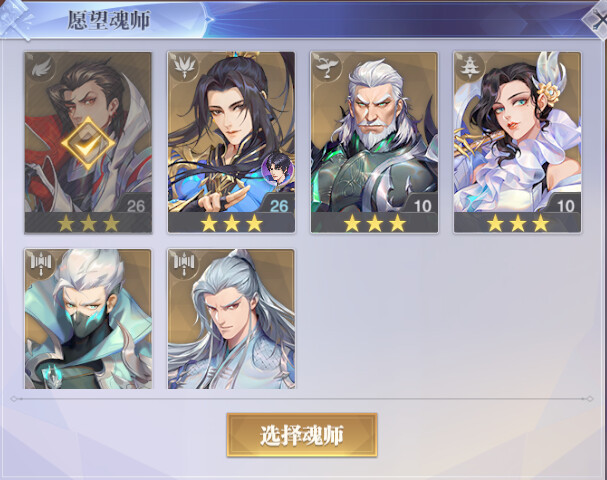Click the wing class icon on red-caped hero card
607x480 pixels.
click(40, 68)
